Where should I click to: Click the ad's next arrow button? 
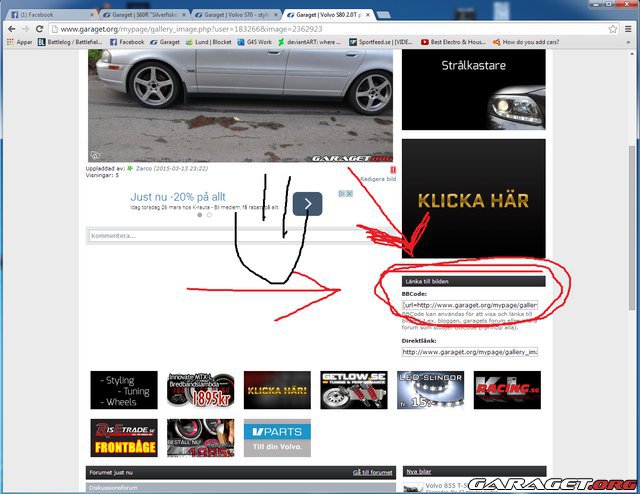tap(308, 204)
